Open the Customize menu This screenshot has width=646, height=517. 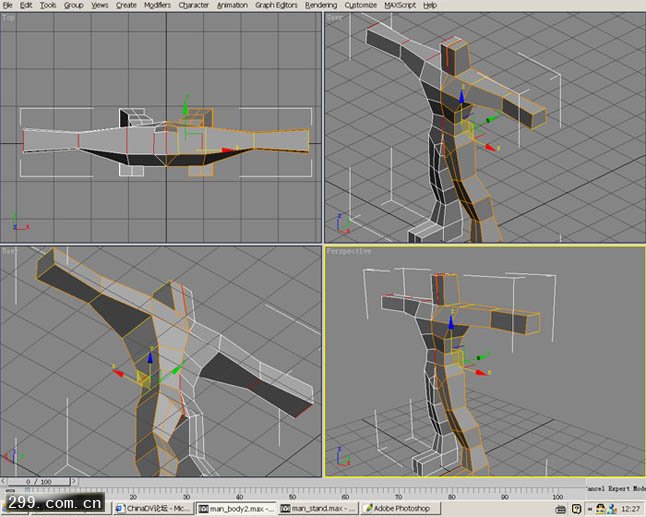(360, 5)
